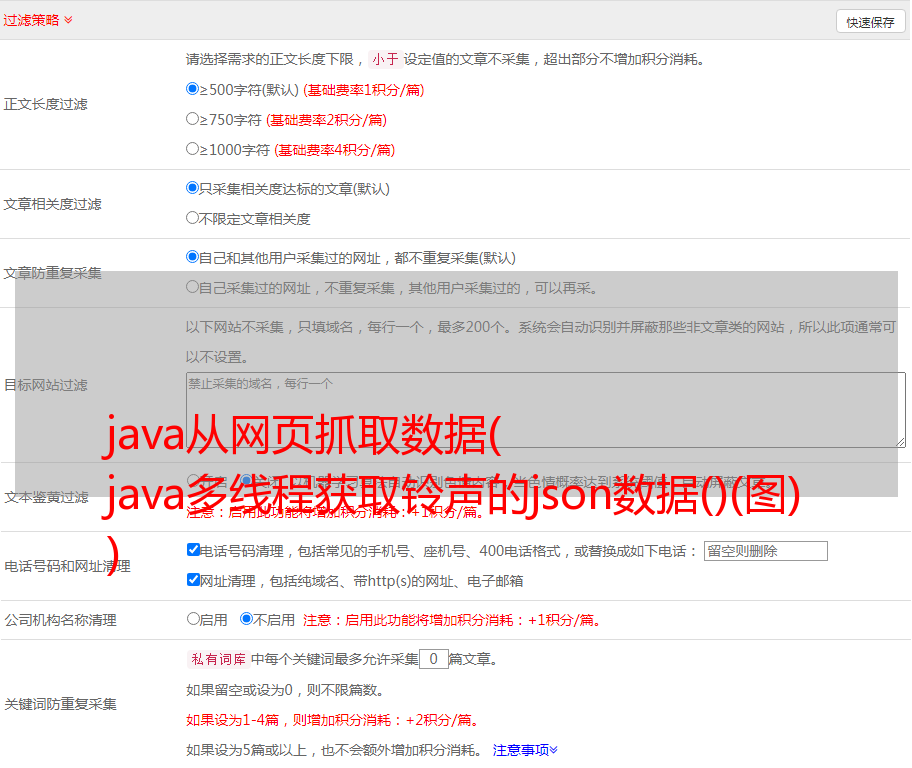Select 不启用 for 公司机构名称清理
The width and height of the screenshot is (912, 768).
click(247, 619)
